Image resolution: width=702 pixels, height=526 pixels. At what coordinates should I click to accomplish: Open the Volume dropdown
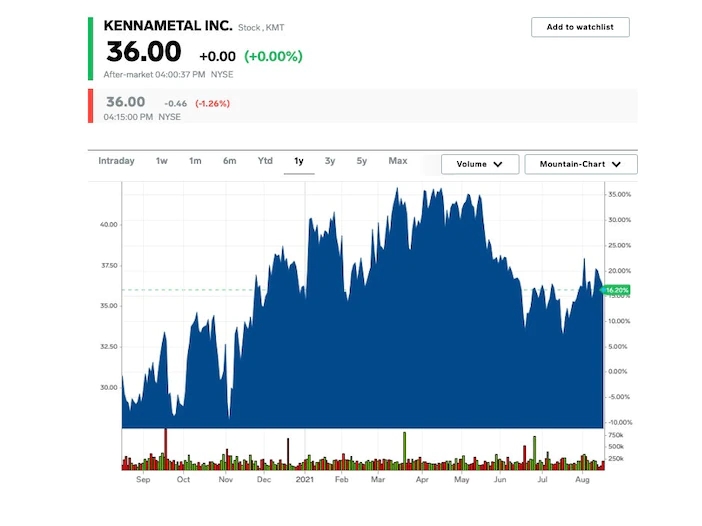point(480,164)
